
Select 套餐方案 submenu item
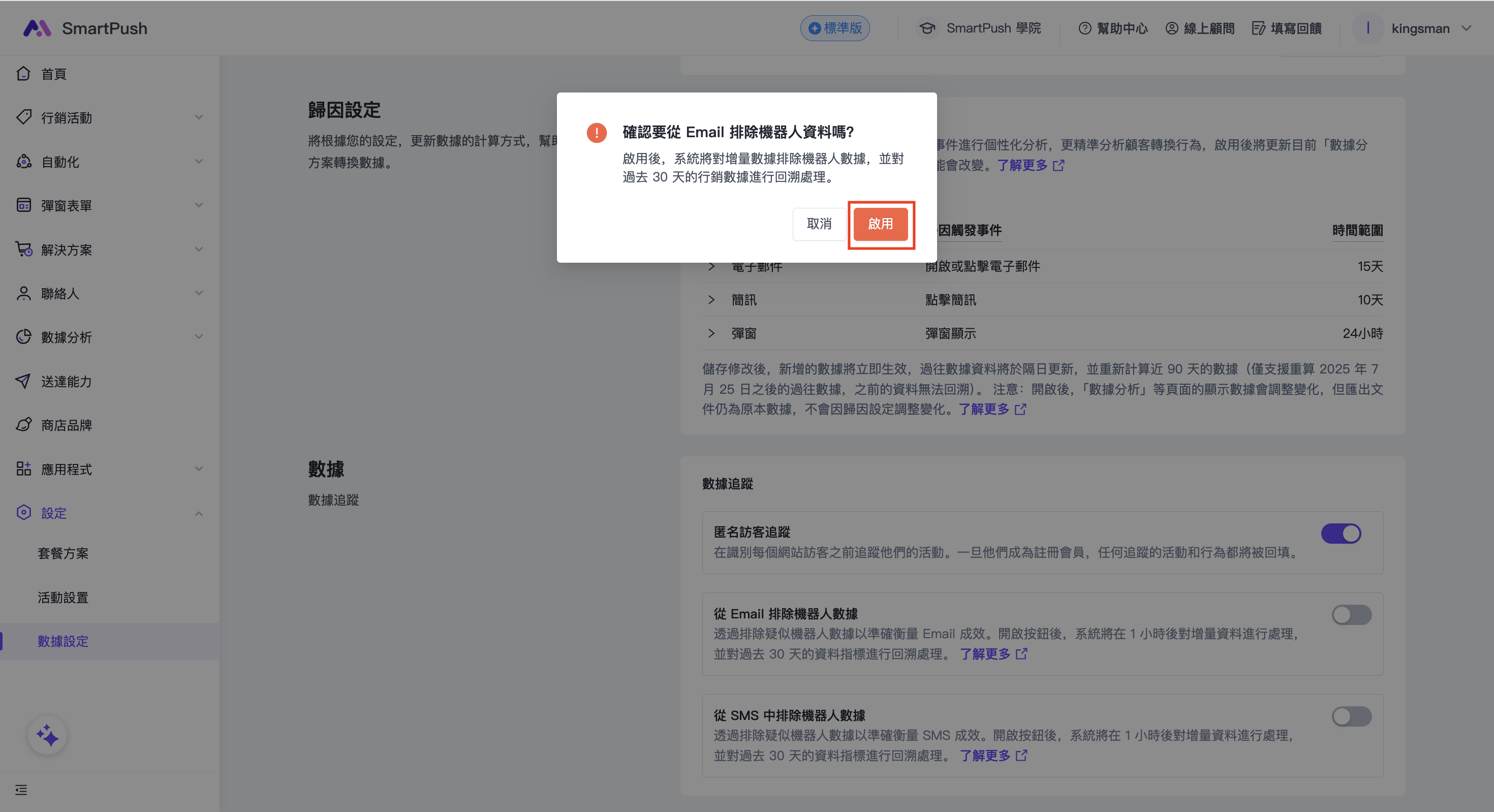click(x=63, y=553)
